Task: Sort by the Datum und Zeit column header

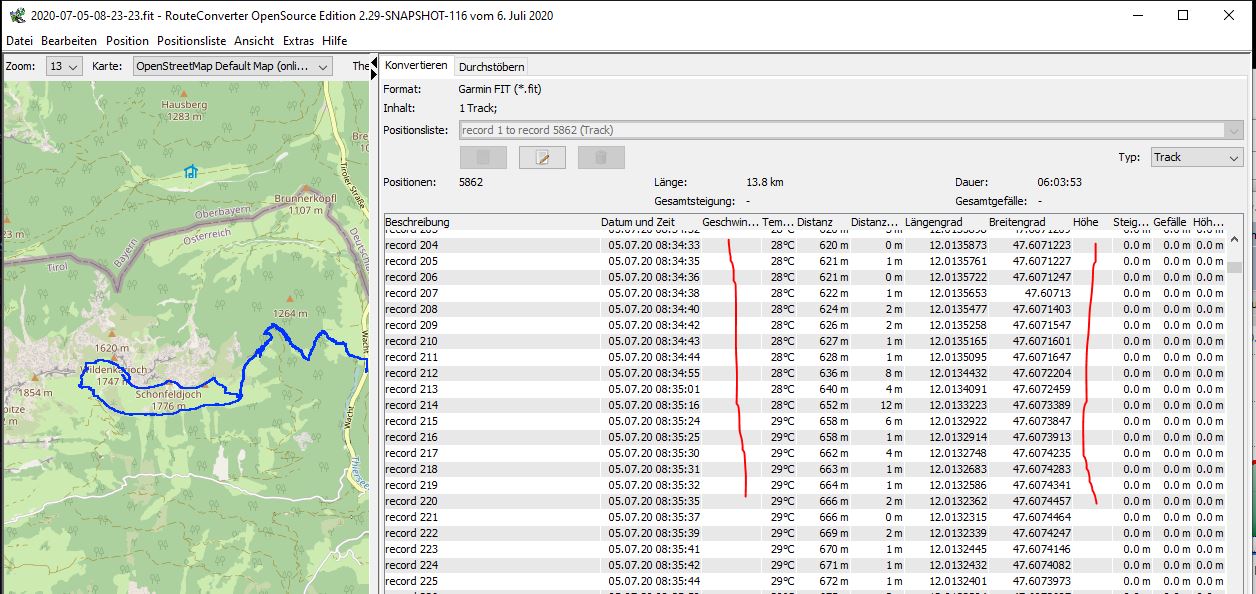Action: coord(637,221)
